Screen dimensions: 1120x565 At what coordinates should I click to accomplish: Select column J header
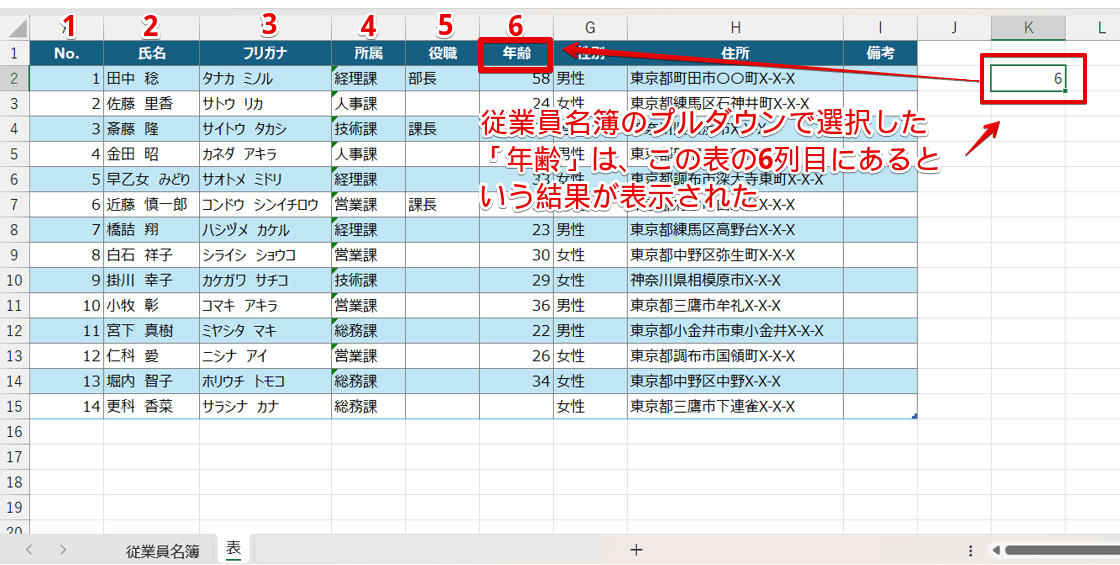click(x=954, y=28)
